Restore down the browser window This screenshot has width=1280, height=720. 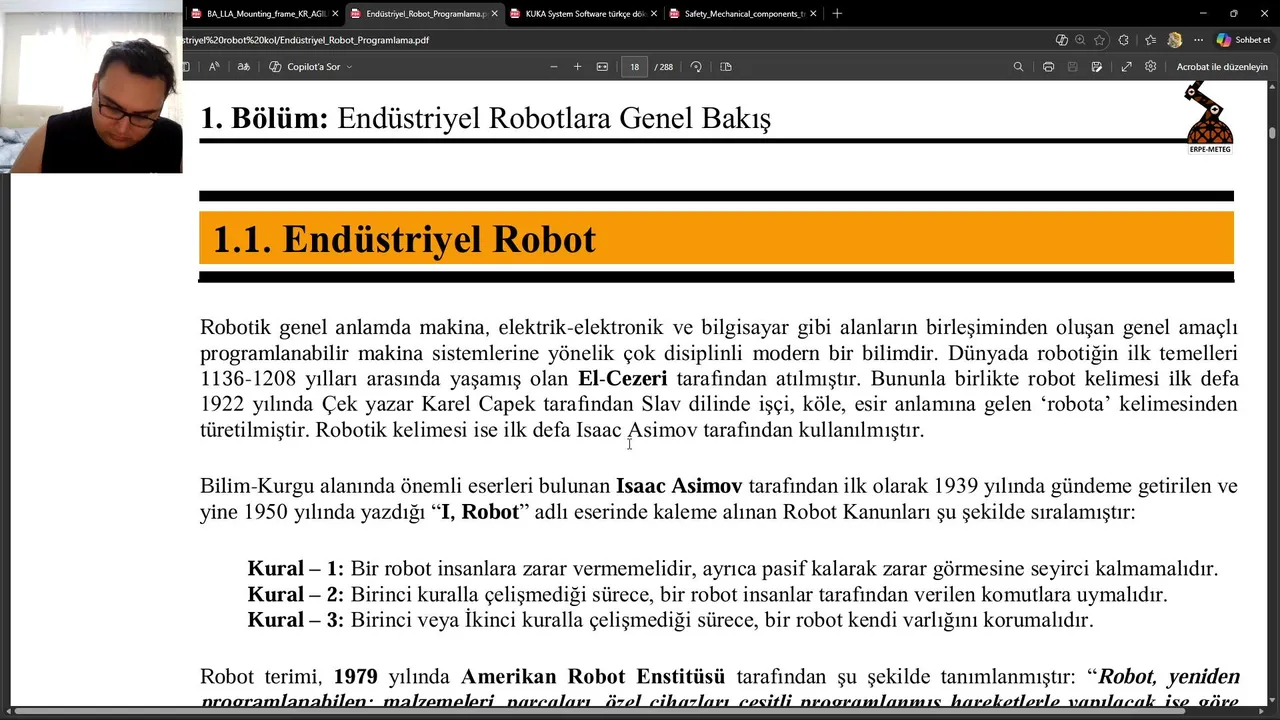pos(1233,14)
